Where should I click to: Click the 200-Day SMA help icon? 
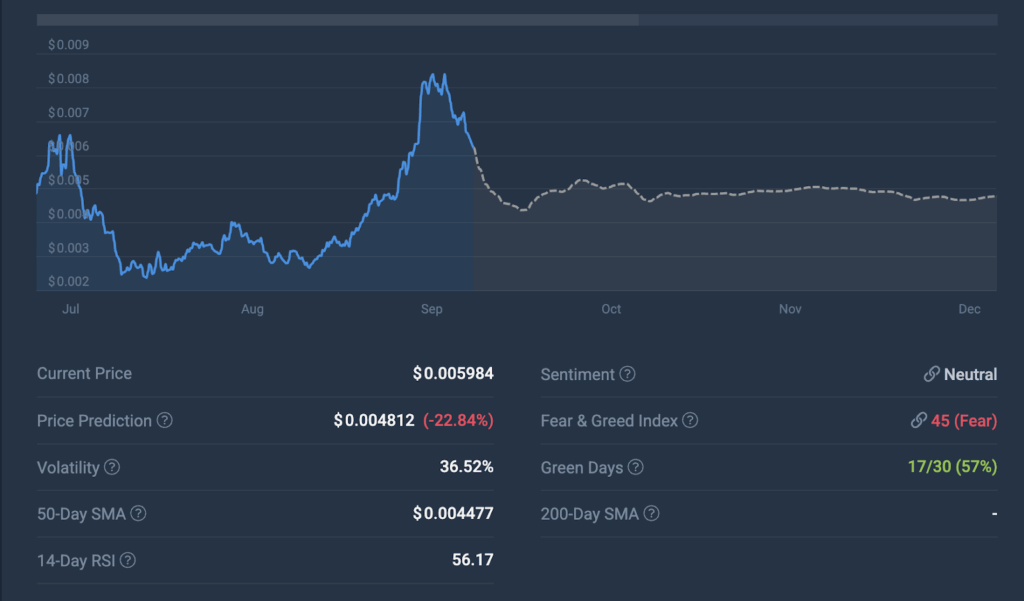(x=652, y=514)
